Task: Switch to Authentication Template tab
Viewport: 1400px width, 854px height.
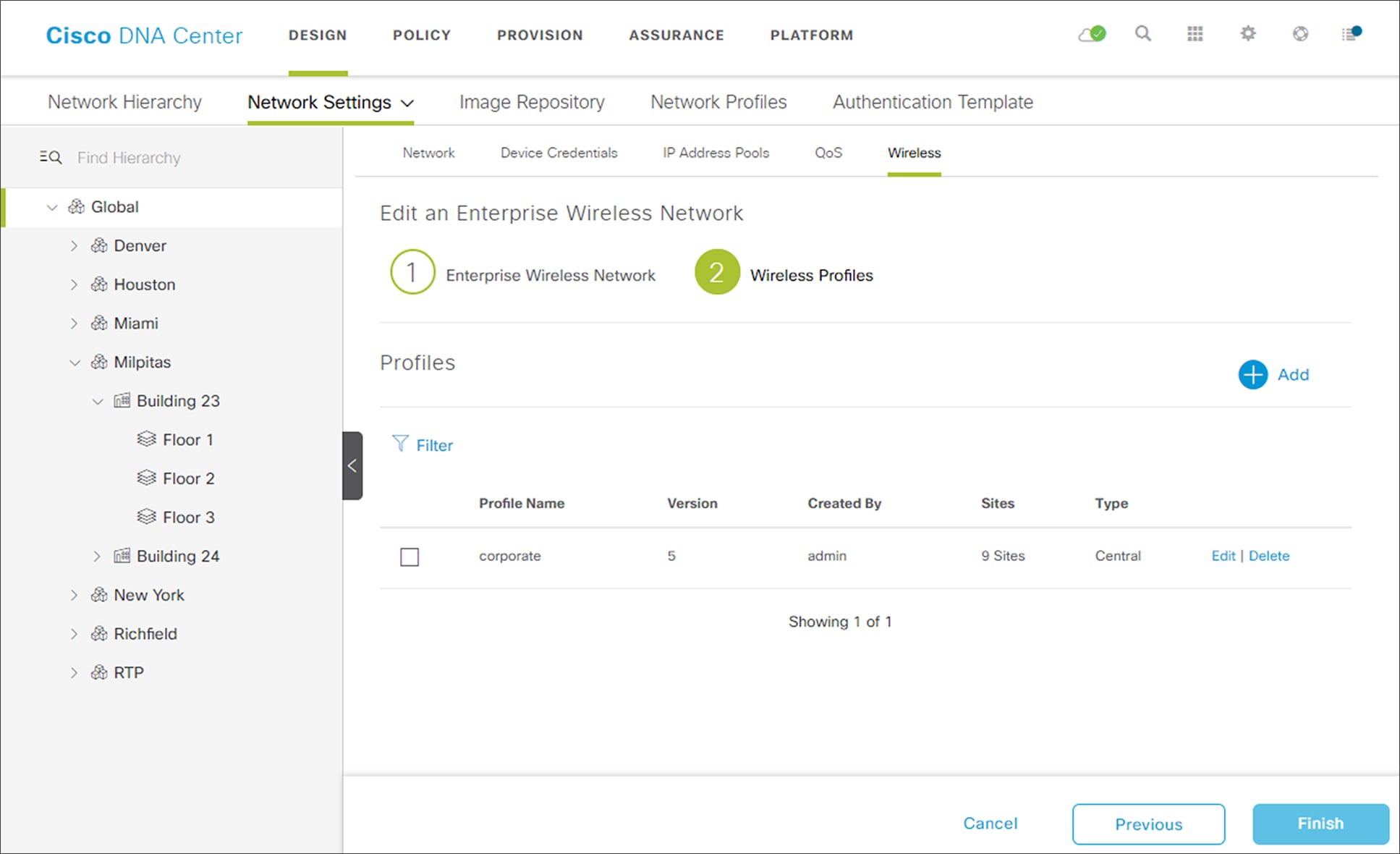Action: (933, 102)
